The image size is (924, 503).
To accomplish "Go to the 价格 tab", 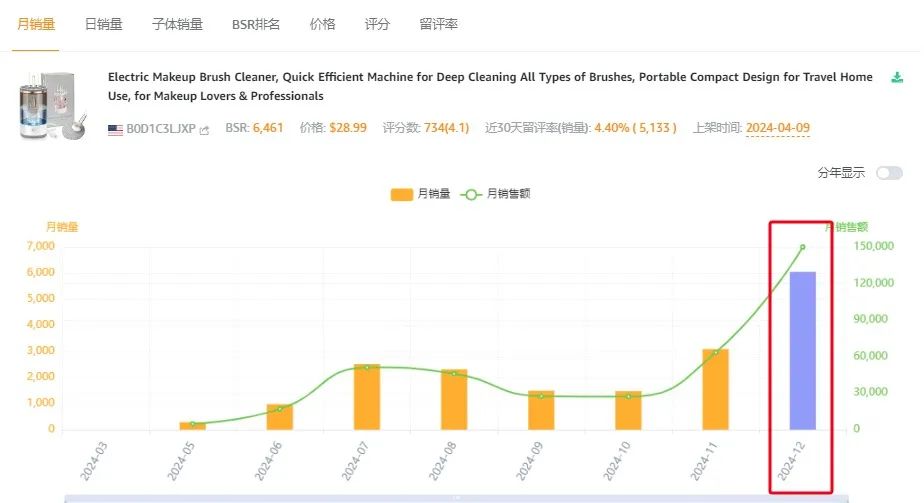I will [322, 24].
